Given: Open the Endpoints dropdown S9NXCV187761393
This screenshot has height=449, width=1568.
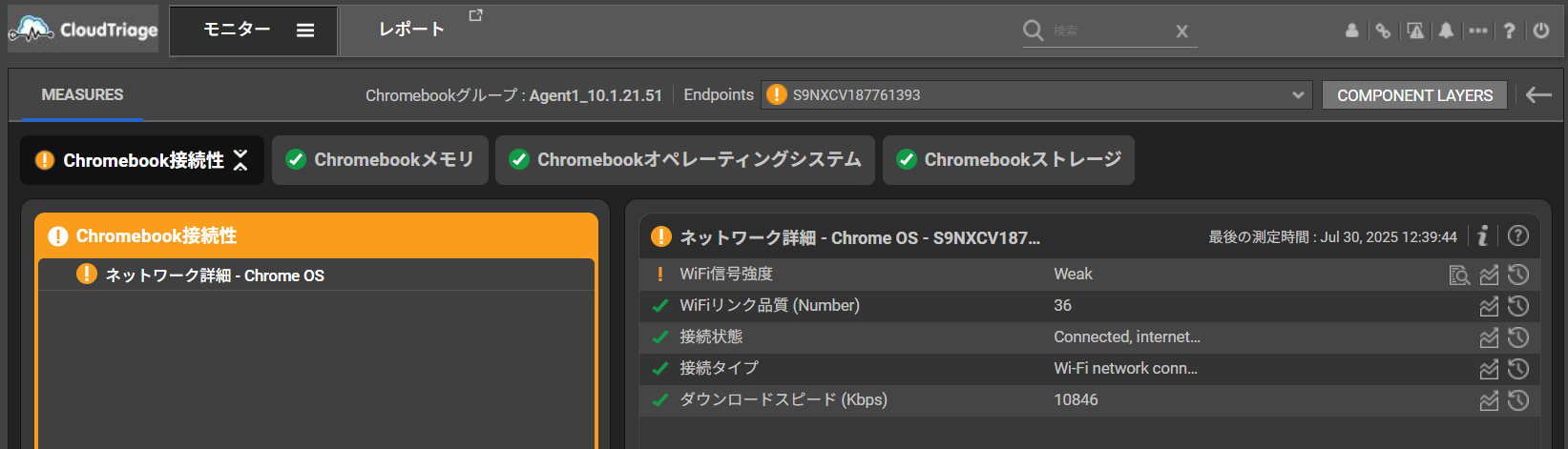Looking at the screenshot, I should [1035, 94].
